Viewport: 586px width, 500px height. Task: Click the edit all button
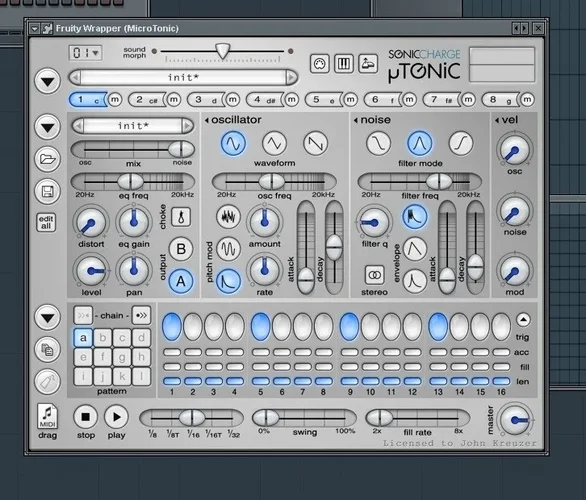pos(46,222)
